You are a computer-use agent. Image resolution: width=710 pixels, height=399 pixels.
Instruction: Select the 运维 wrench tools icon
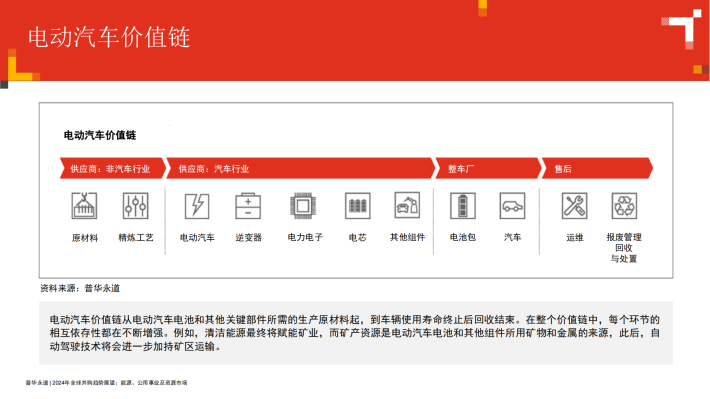575,206
